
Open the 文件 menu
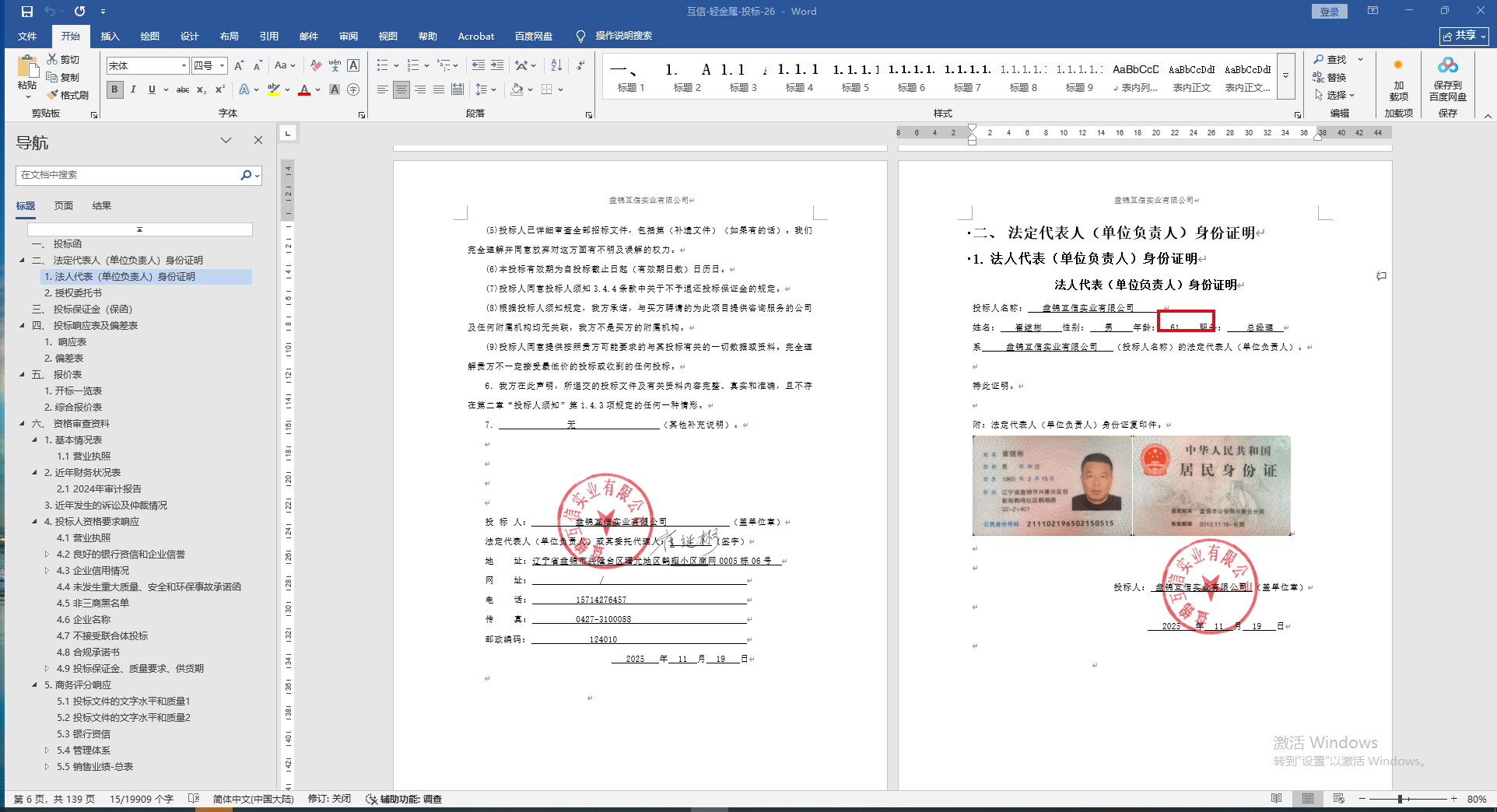click(x=27, y=37)
